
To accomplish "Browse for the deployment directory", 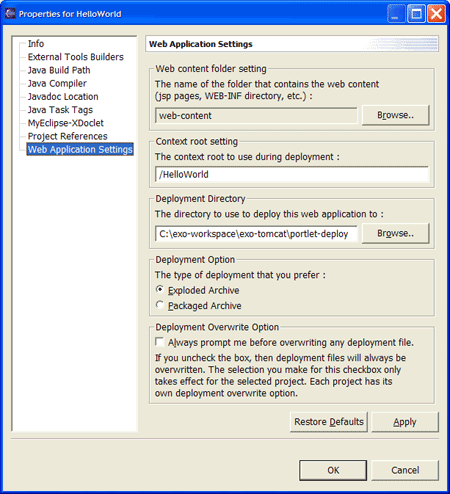I will [395, 233].
